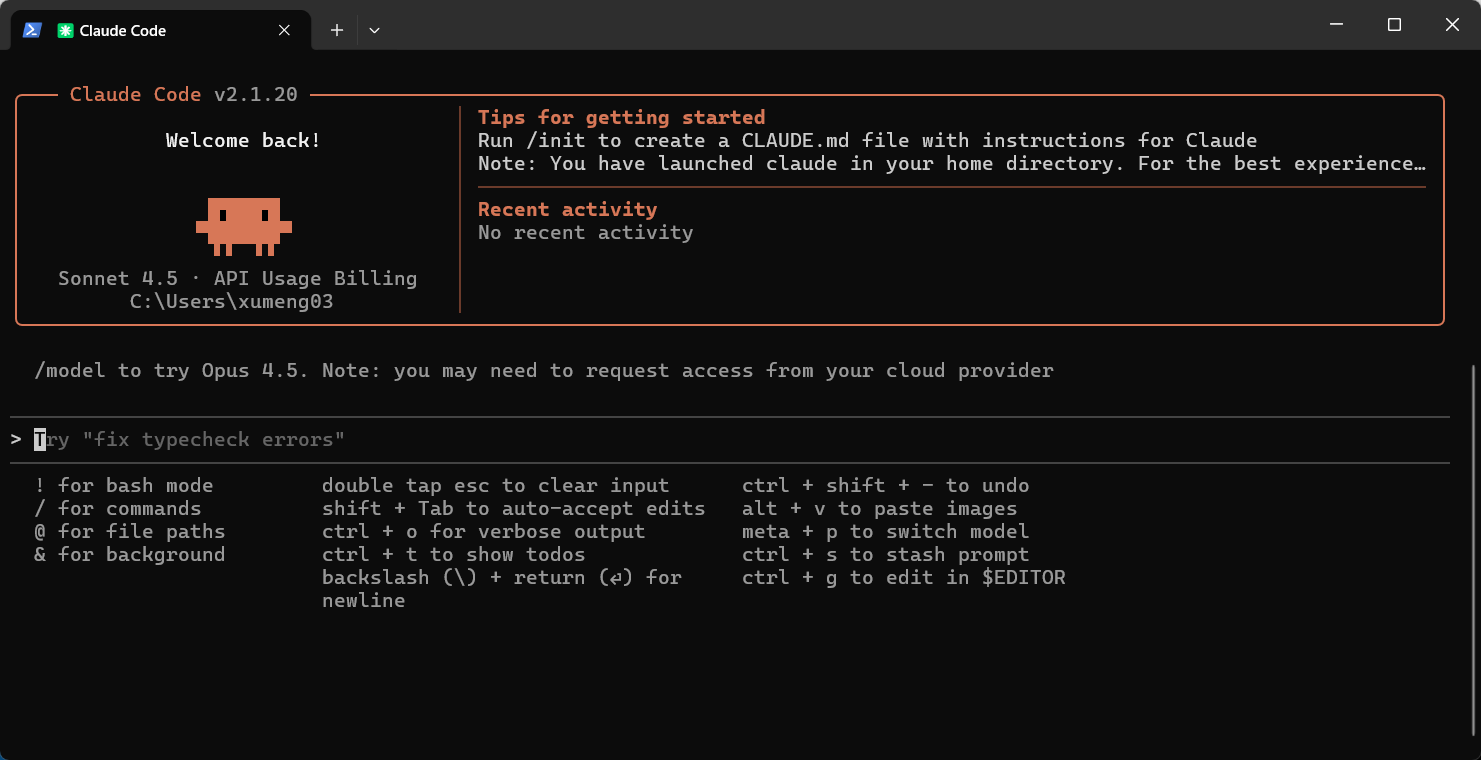The image size is (1481, 760).
Task: Click "alt + v to paste images"
Action: coord(879,508)
